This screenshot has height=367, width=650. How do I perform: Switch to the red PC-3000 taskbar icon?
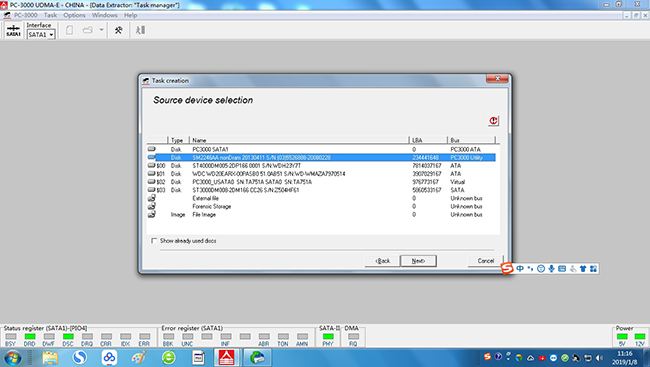pyautogui.click(x=226, y=357)
